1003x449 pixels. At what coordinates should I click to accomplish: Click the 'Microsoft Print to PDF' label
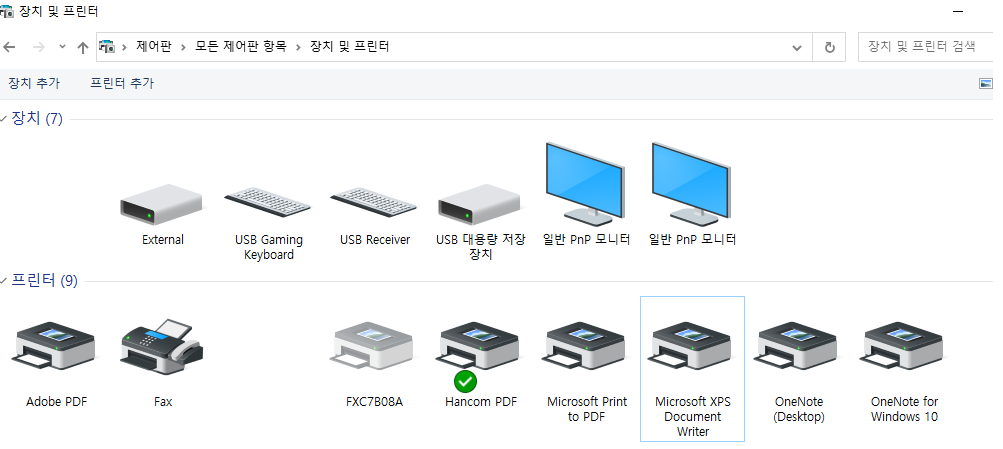(x=587, y=409)
